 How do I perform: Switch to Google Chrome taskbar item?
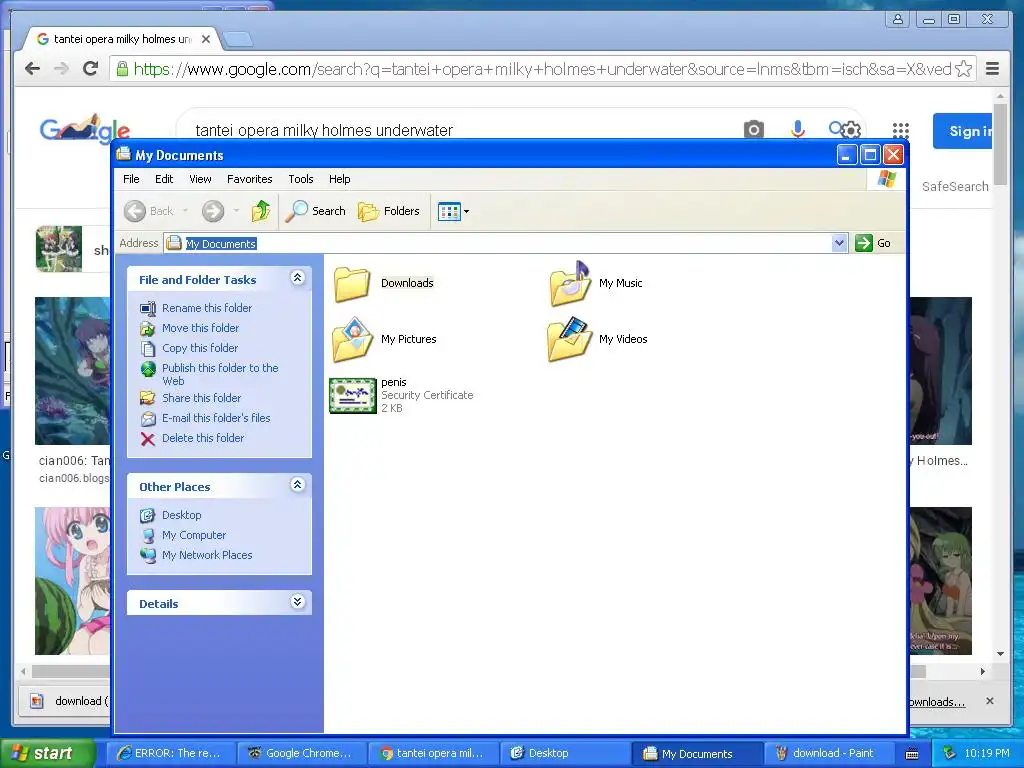coord(301,754)
